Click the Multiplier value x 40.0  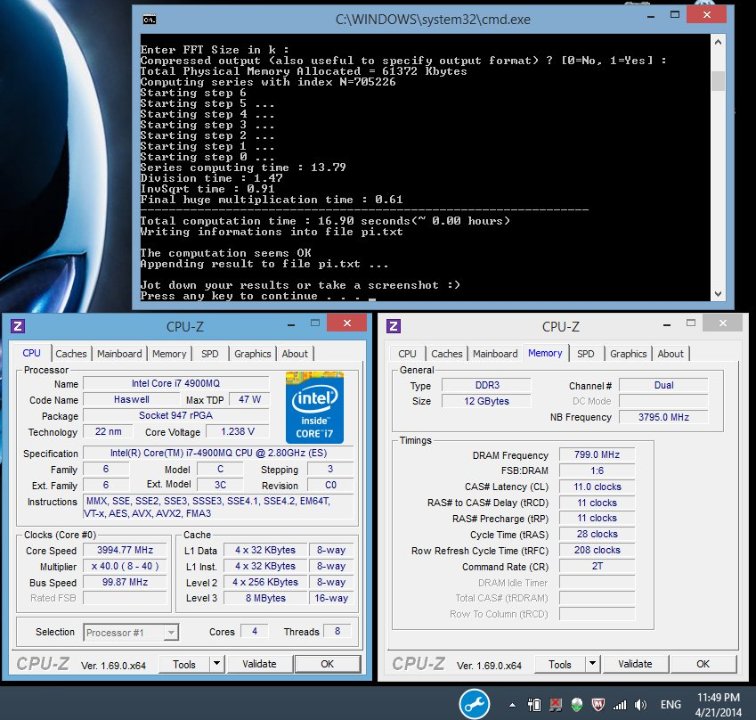coord(125,566)
